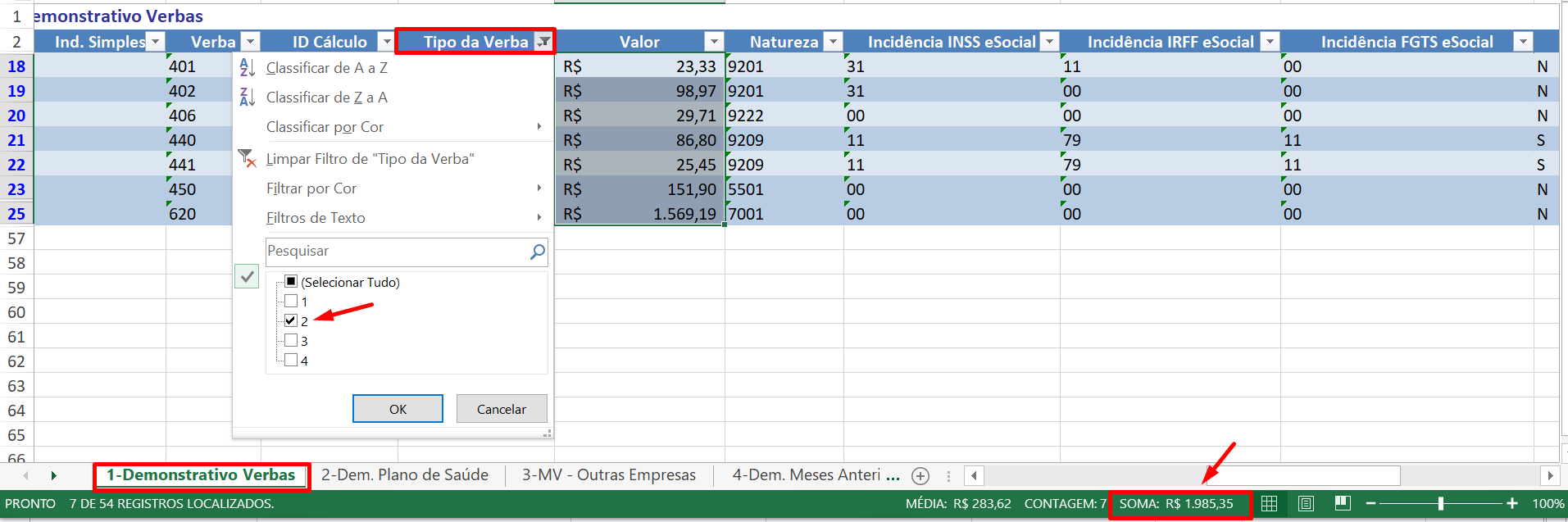This screenshot has height=522, width=1568.
Task: Click the zoom in plus icon
Action: [x=1512, y=503]
